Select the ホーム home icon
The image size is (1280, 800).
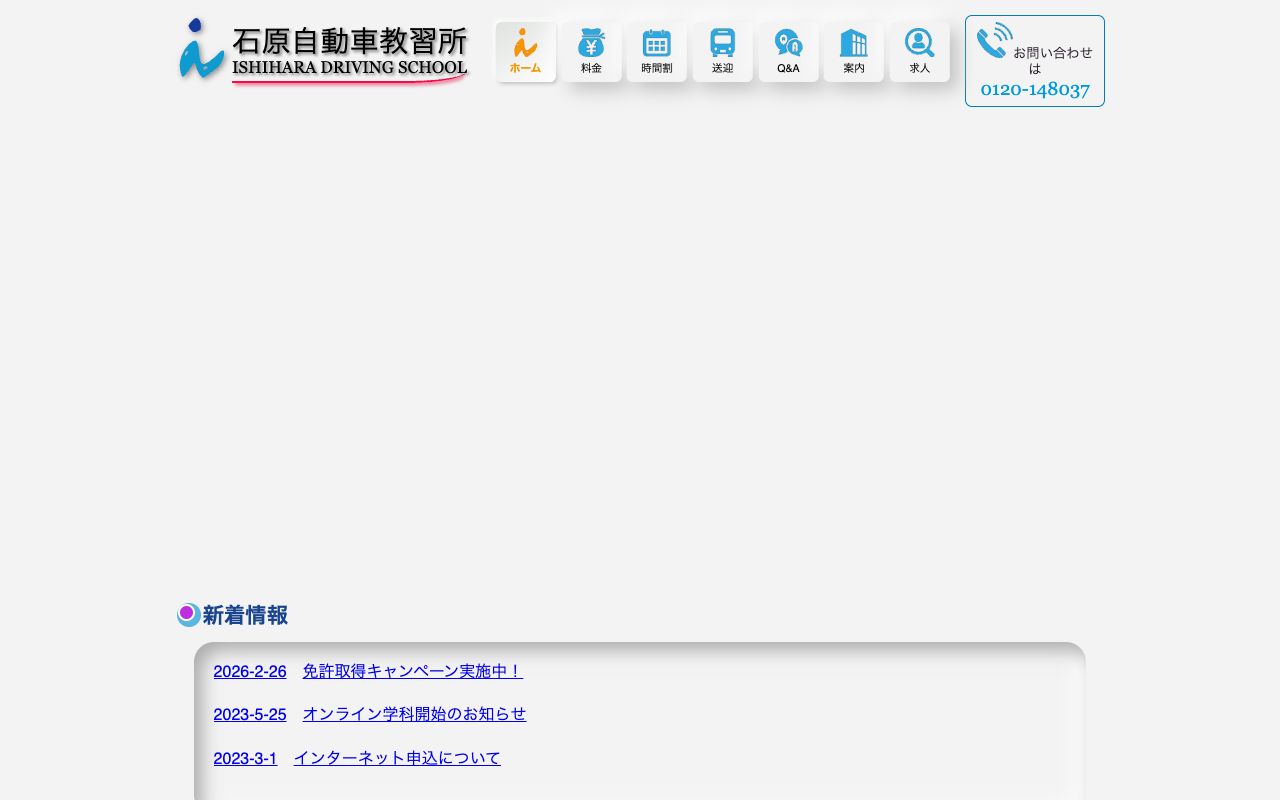coord(525,43)
